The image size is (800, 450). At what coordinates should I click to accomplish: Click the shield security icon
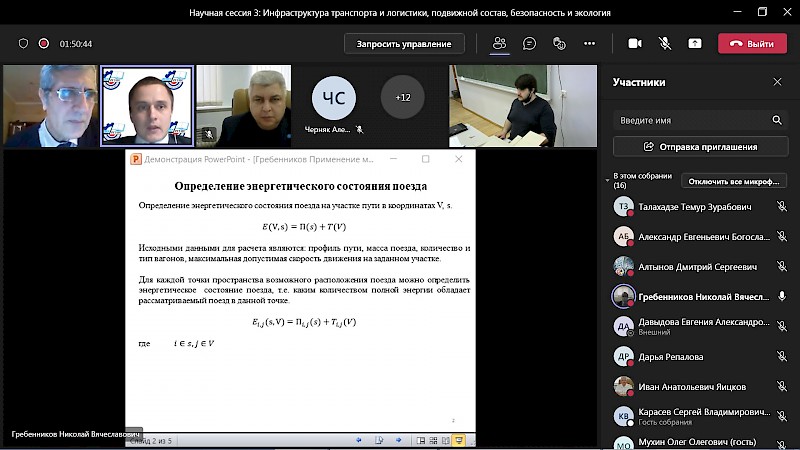[24, 44]
